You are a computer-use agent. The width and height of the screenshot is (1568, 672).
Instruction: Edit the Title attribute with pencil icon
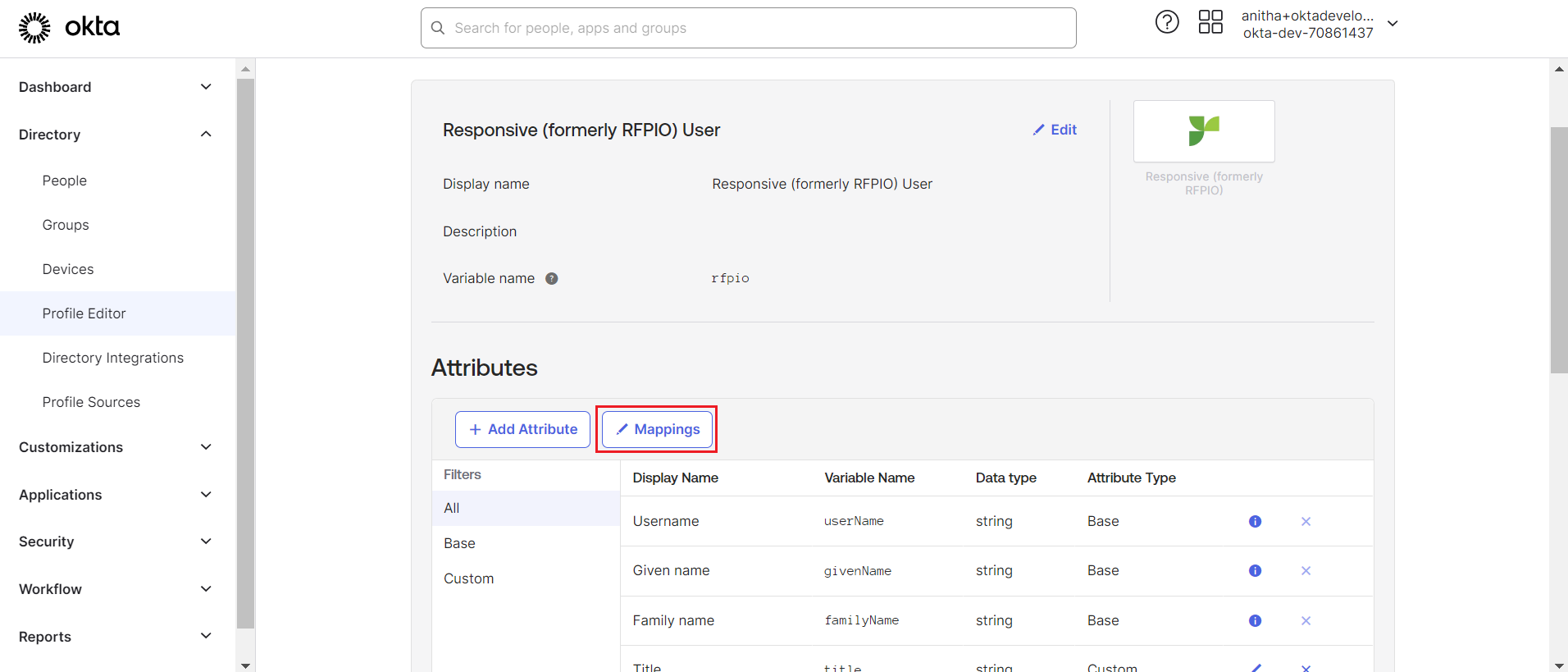pos(1256,668)
